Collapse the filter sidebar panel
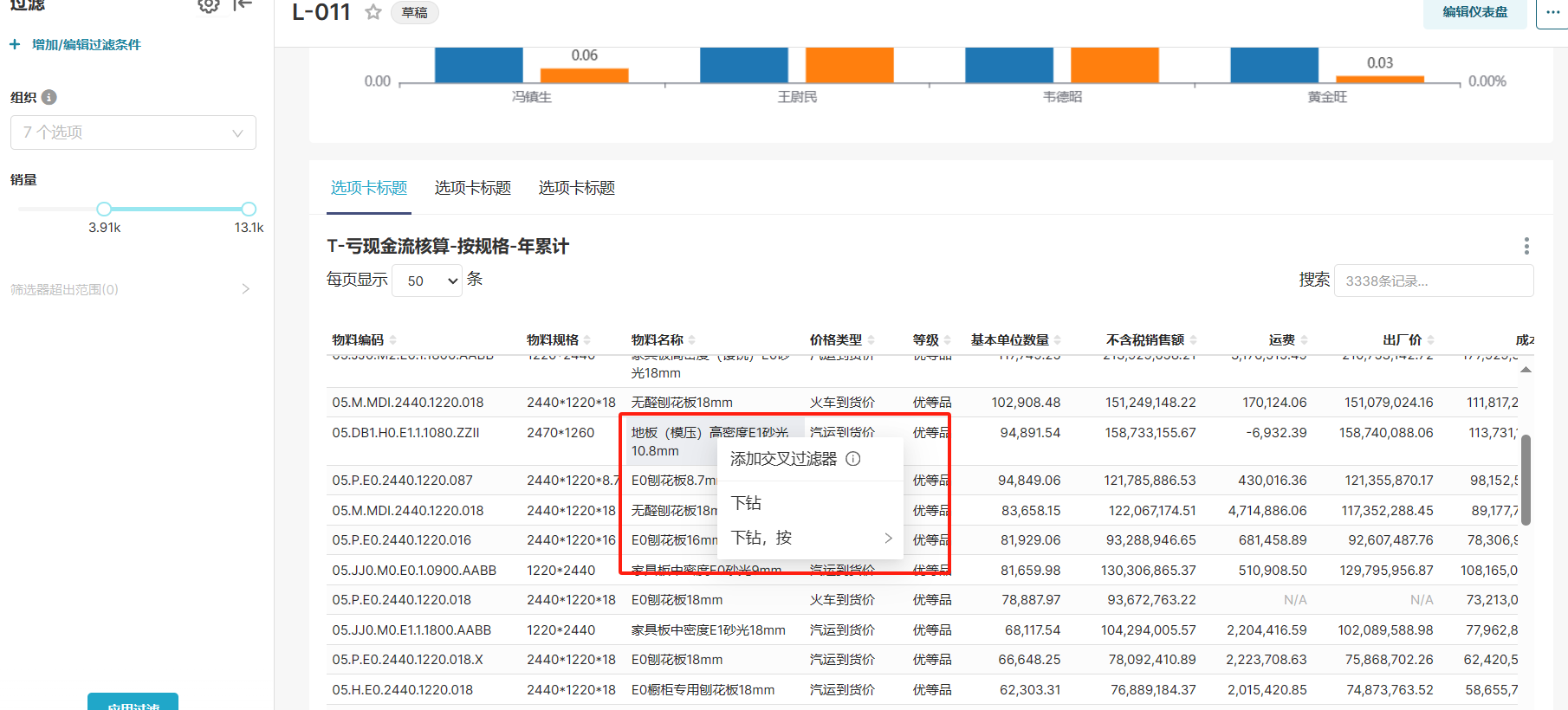This screenshot has height=710, width=1568. click(243, 4)
